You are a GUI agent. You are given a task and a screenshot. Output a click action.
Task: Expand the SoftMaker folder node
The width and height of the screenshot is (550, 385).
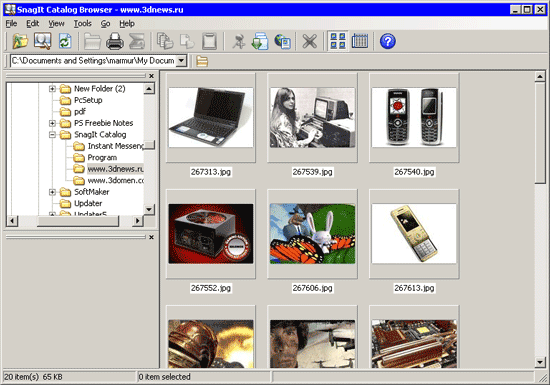[x=52, y=192]
